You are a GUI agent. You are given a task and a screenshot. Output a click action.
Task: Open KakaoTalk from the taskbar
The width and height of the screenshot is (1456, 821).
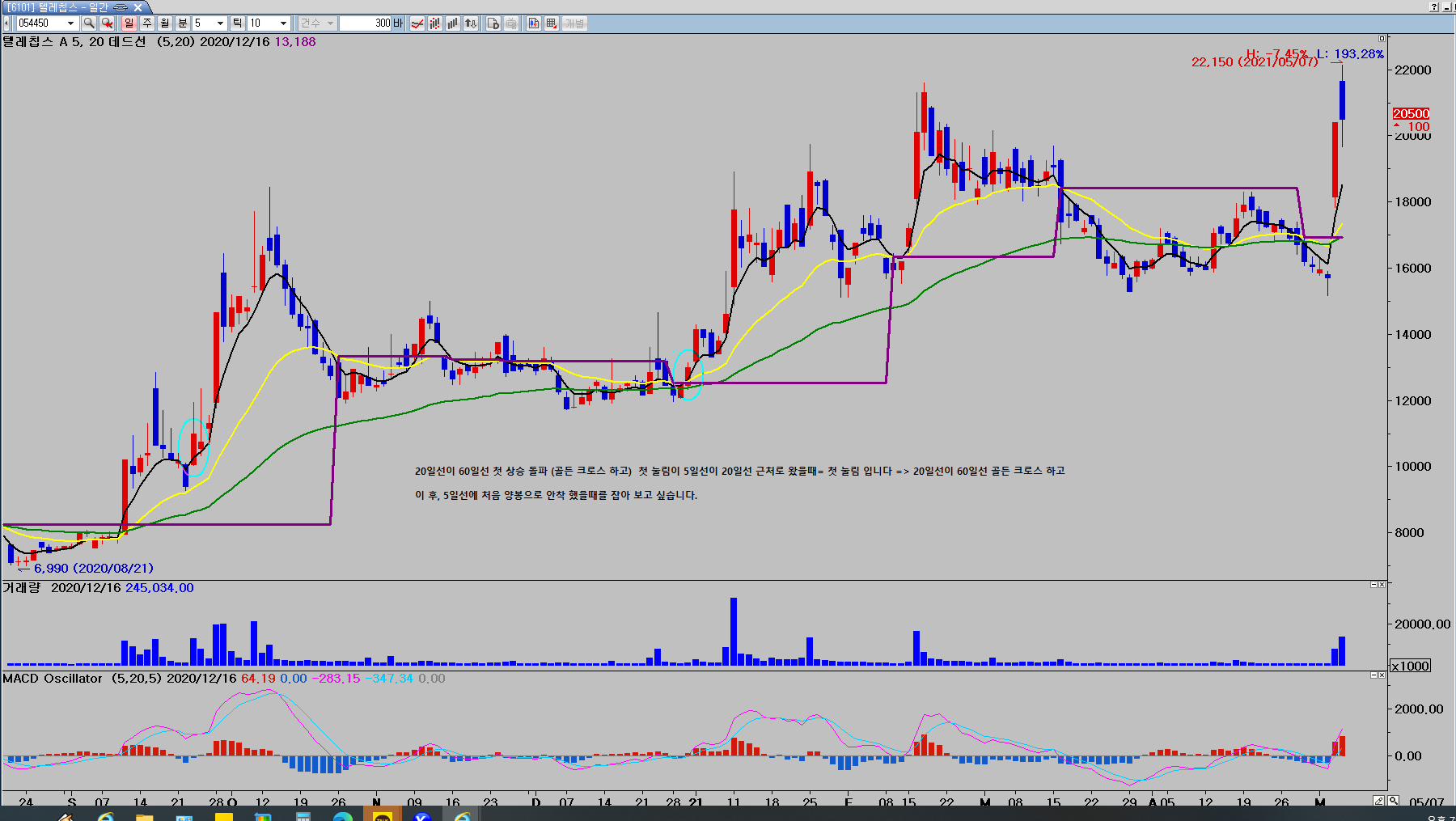pyautogui.click(x=383, y=816)
